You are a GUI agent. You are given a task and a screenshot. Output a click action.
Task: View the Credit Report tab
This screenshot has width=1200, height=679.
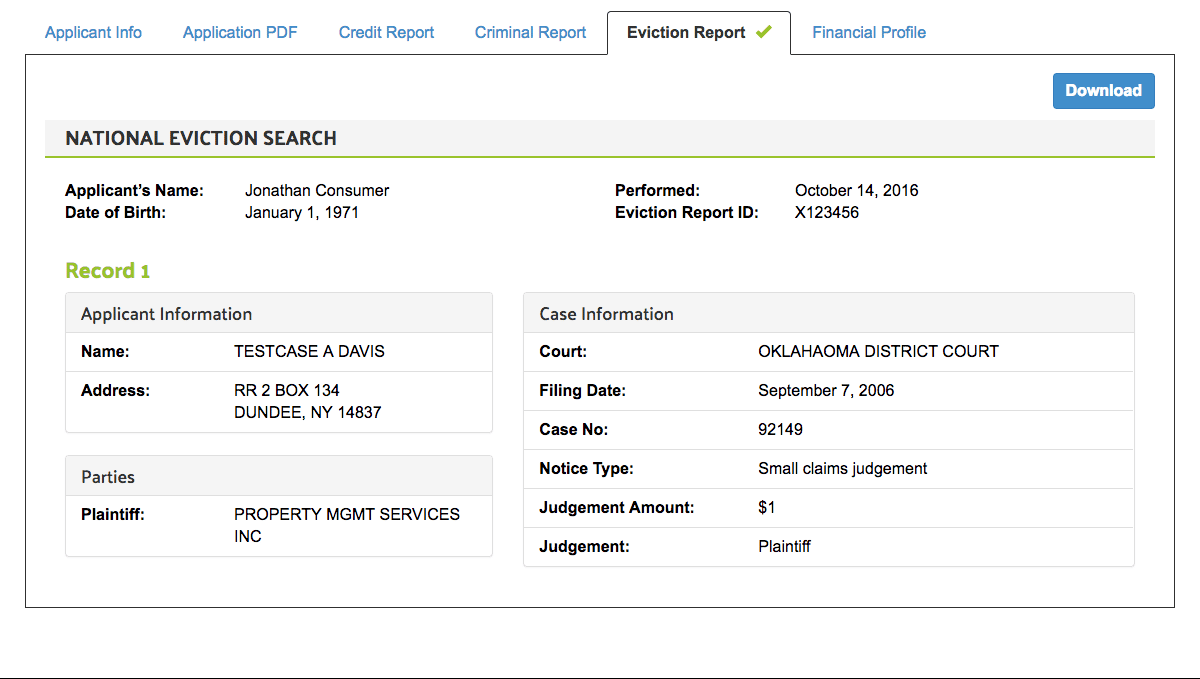386,32
